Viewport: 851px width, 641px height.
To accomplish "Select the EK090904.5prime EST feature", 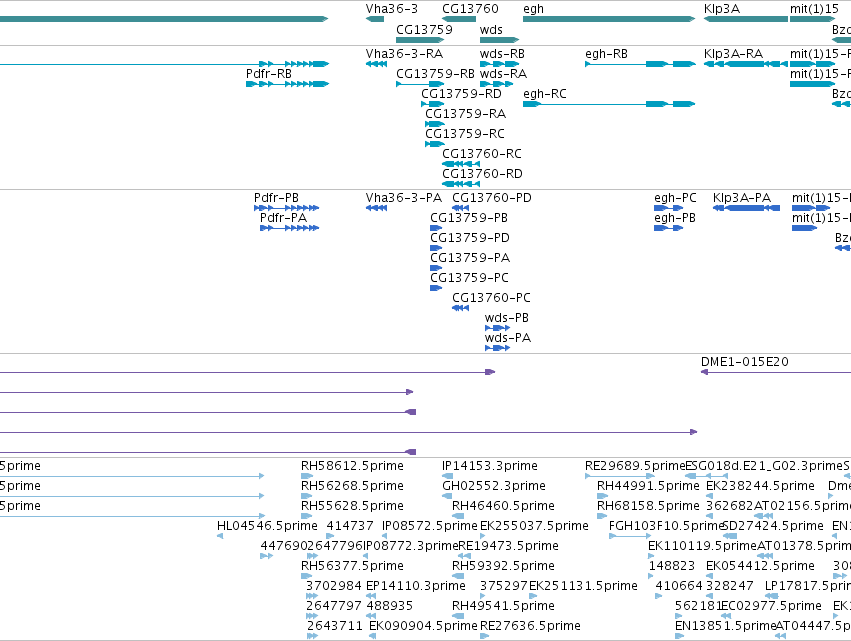I will coord(372,636).
